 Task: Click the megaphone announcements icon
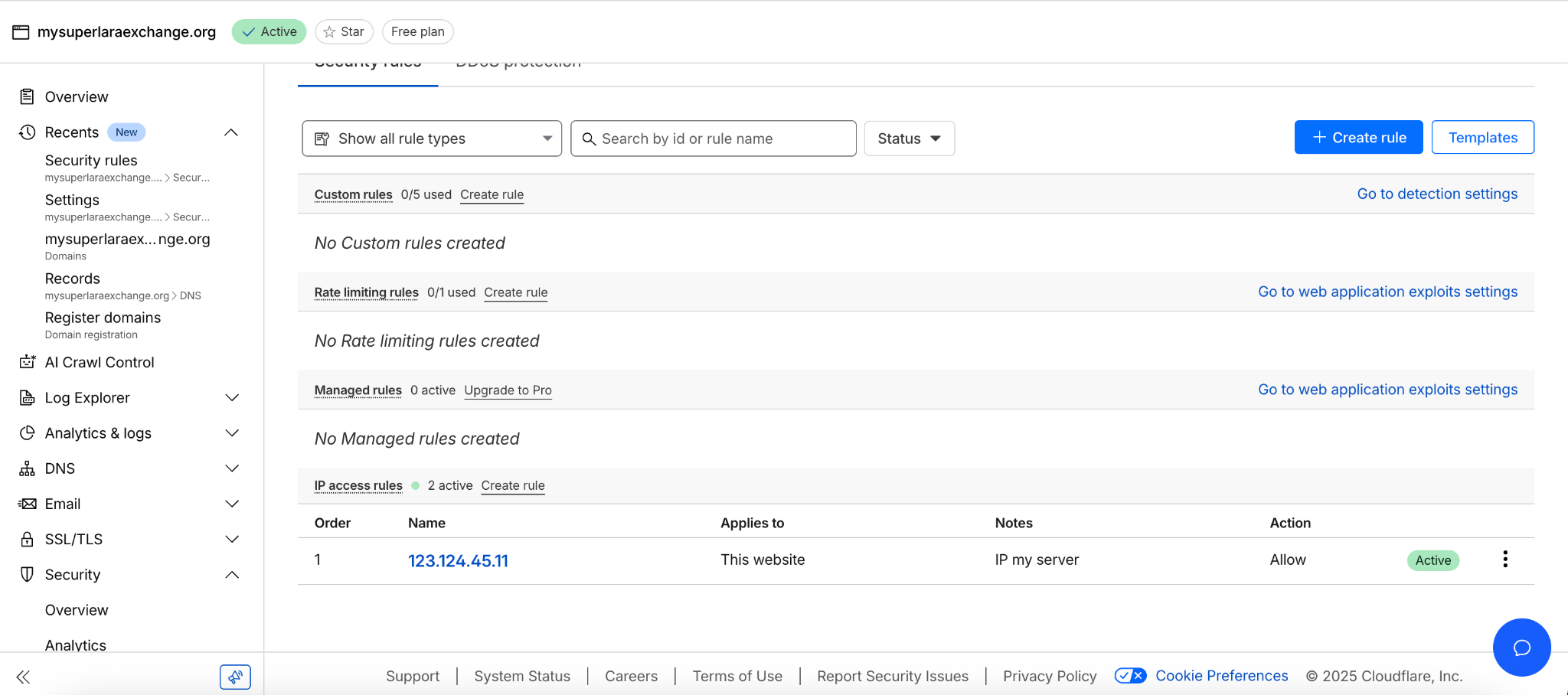coord(235,677)
